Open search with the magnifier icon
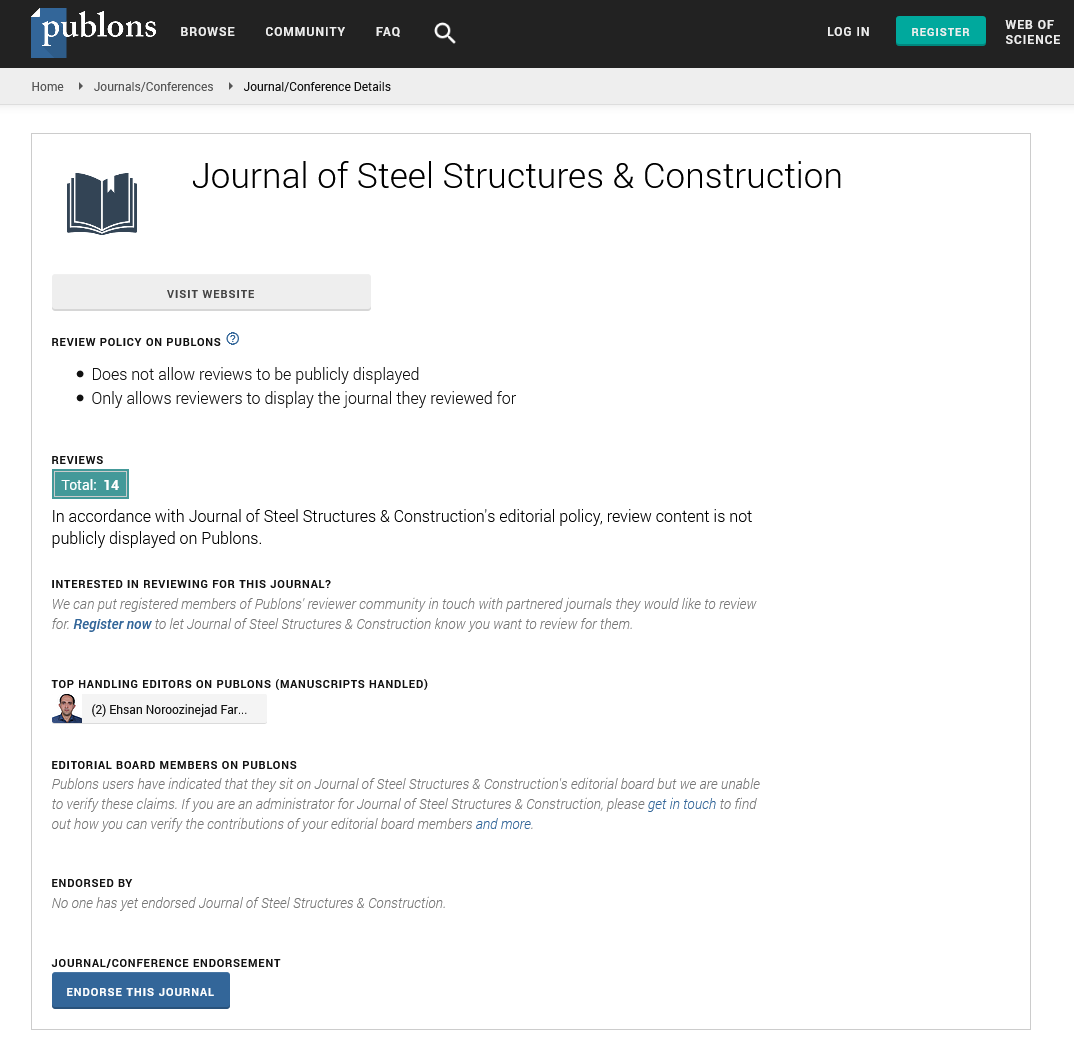This screenshot has height=1054, width=1074. coord(445,33)
